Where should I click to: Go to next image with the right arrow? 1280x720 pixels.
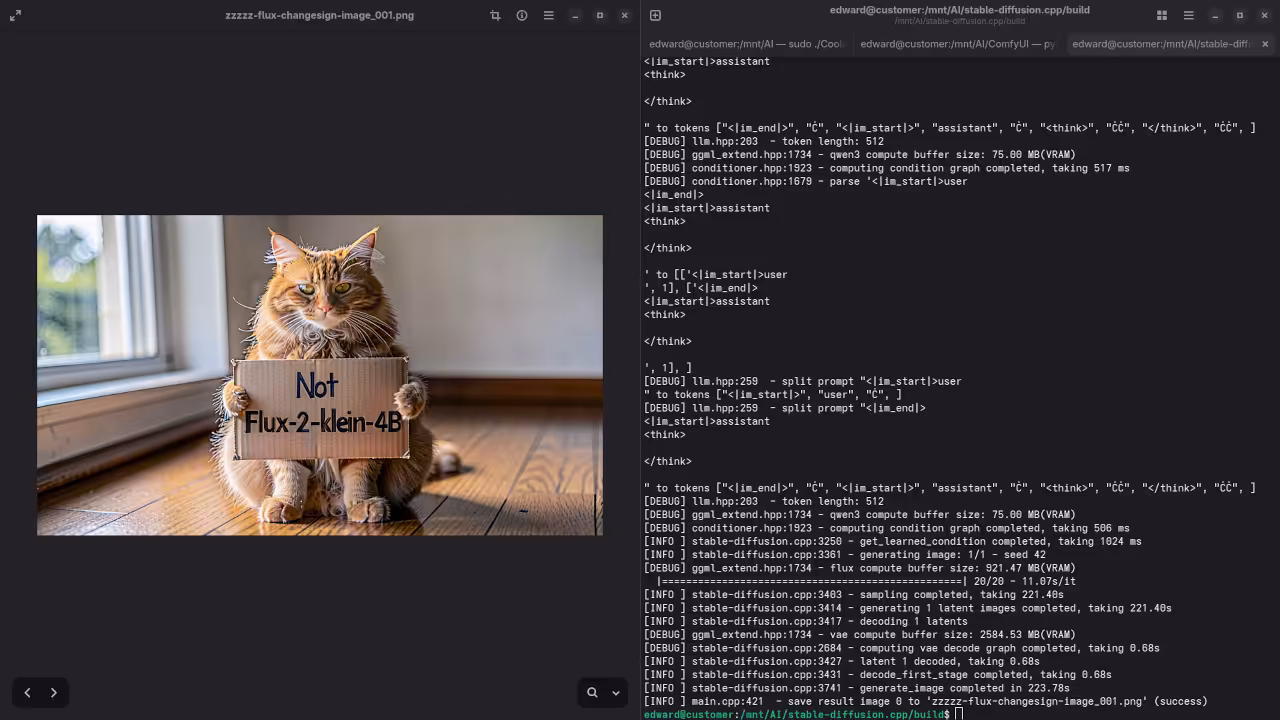54,692
